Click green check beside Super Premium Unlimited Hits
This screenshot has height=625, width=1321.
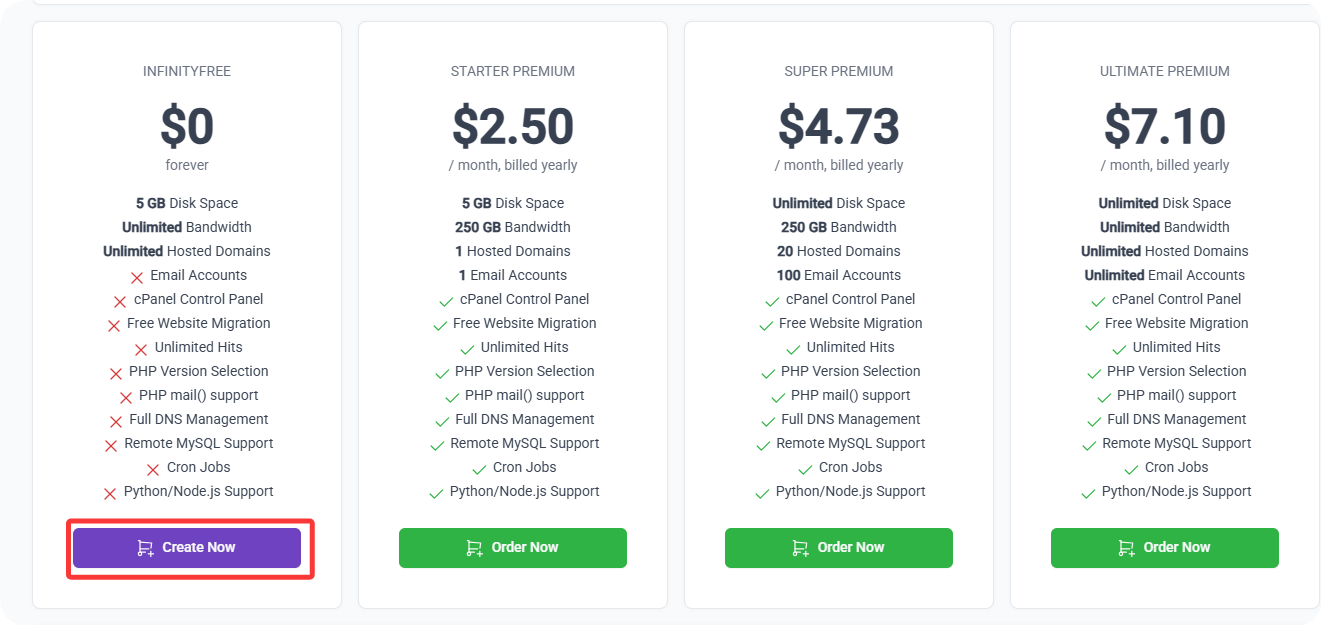[x=793, y=349]
